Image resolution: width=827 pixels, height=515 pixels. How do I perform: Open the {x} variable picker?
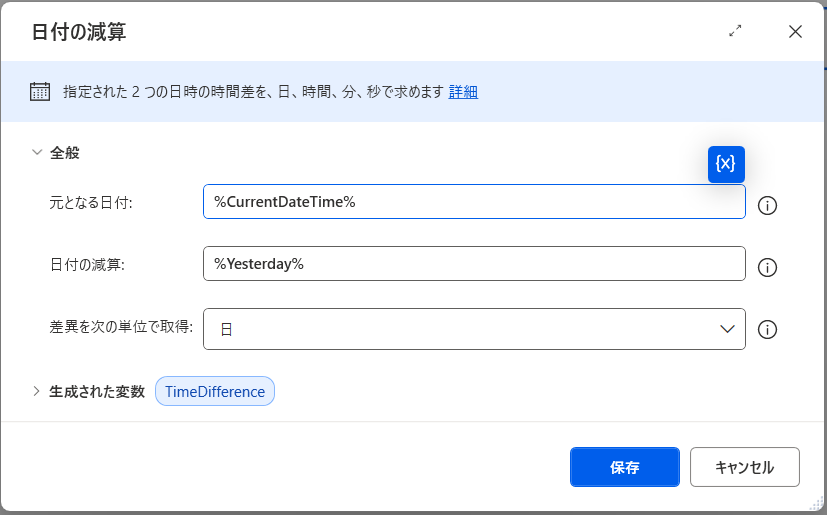pyautogui.click(x=726, y=164)
